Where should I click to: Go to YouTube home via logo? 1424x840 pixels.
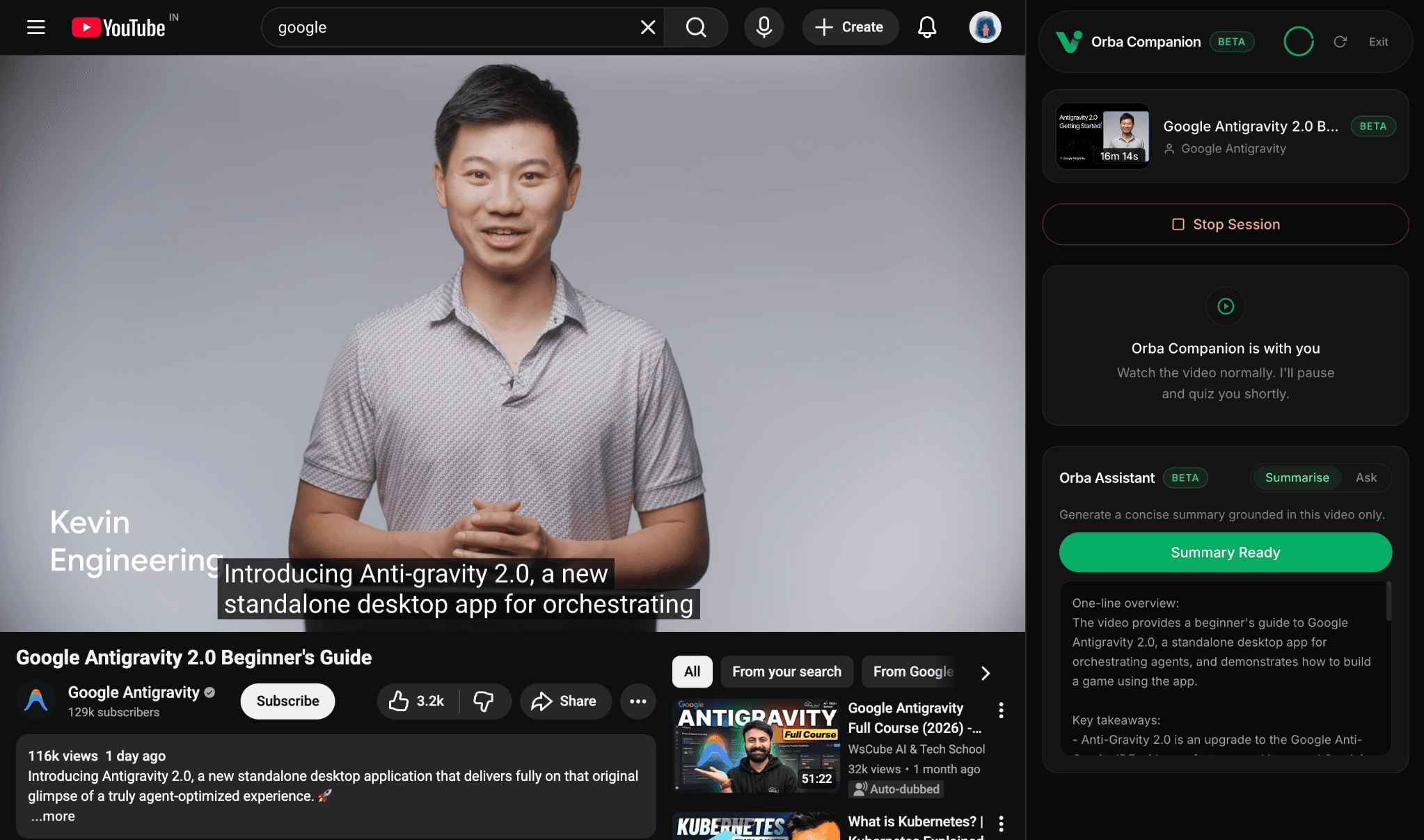(x=119, y=27)
